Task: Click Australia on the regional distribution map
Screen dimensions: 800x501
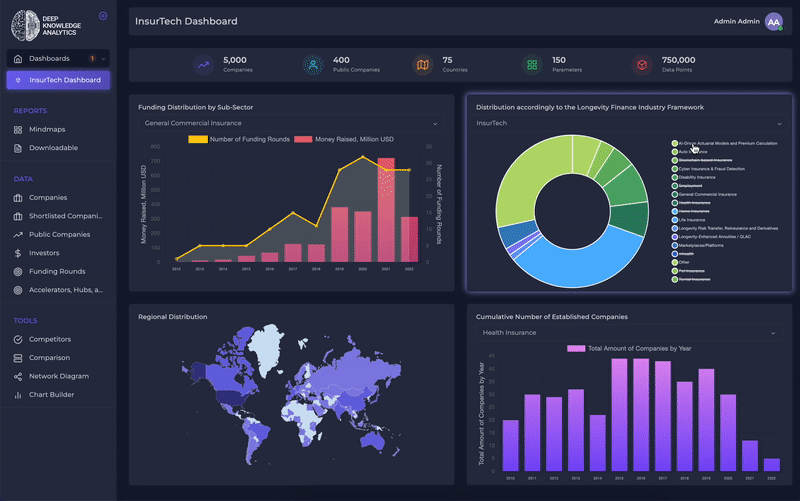Action: (x=373, y=440)
